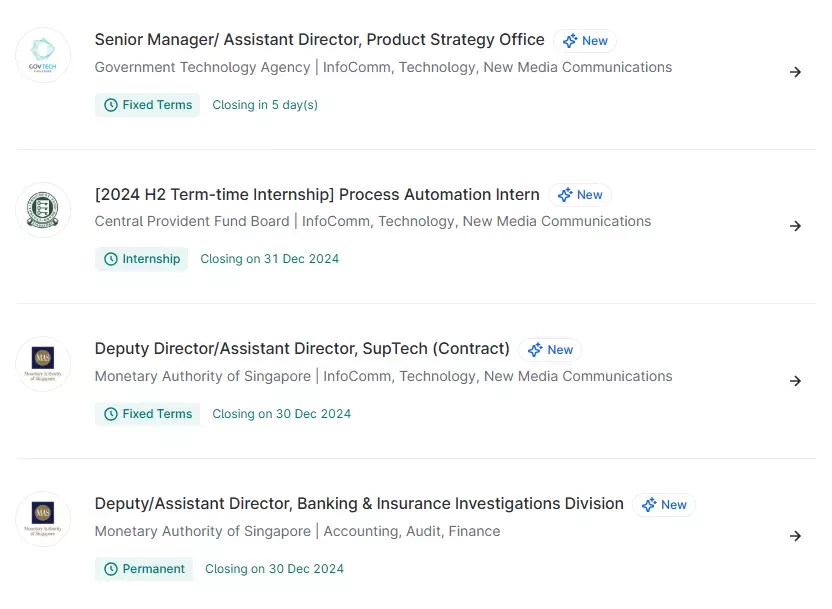
Task: Open arrow for Banking & Insurance Investigations job
Action: click(x=795, y=536)
